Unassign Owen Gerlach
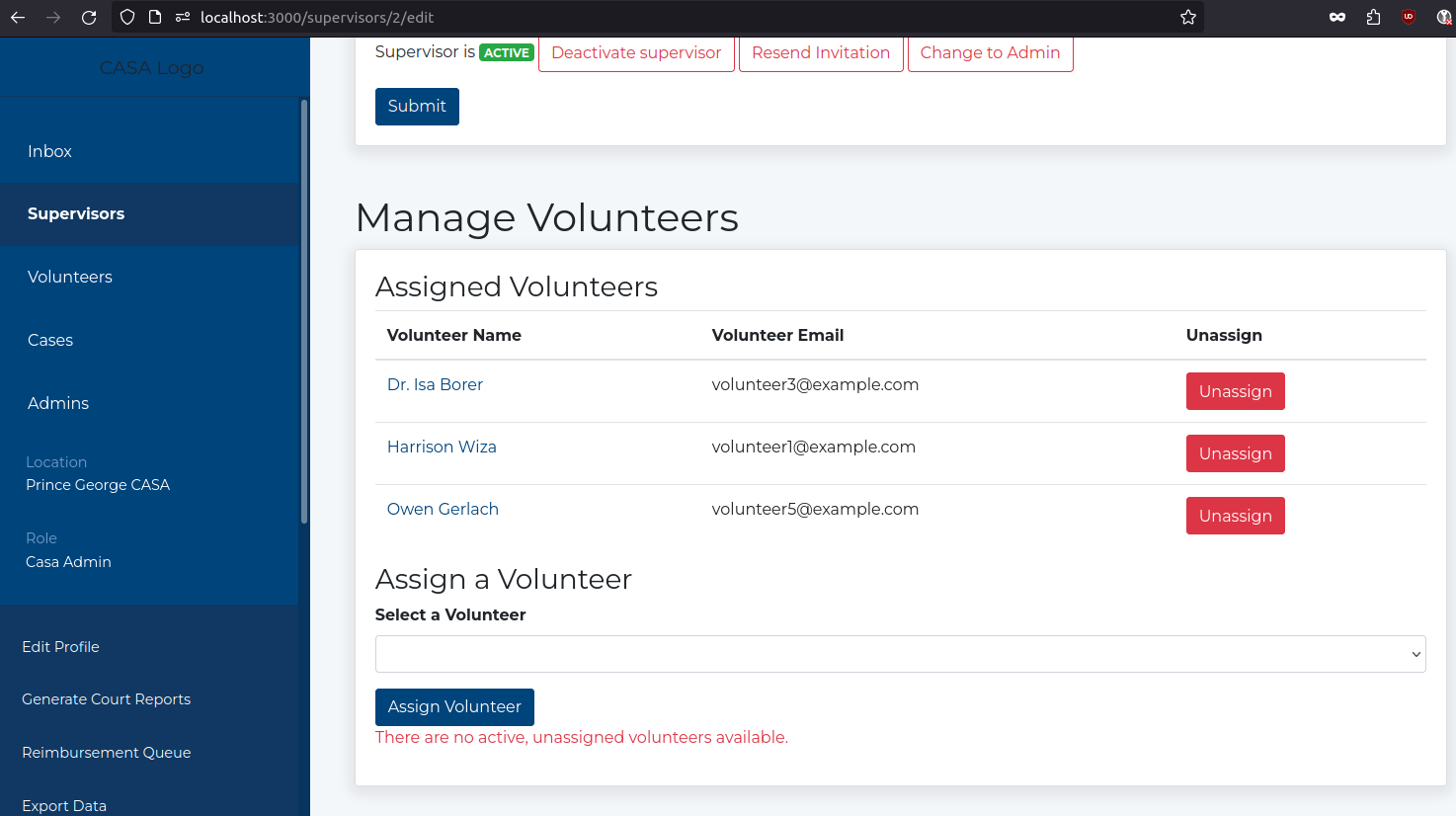 (x=1235, y=516)
